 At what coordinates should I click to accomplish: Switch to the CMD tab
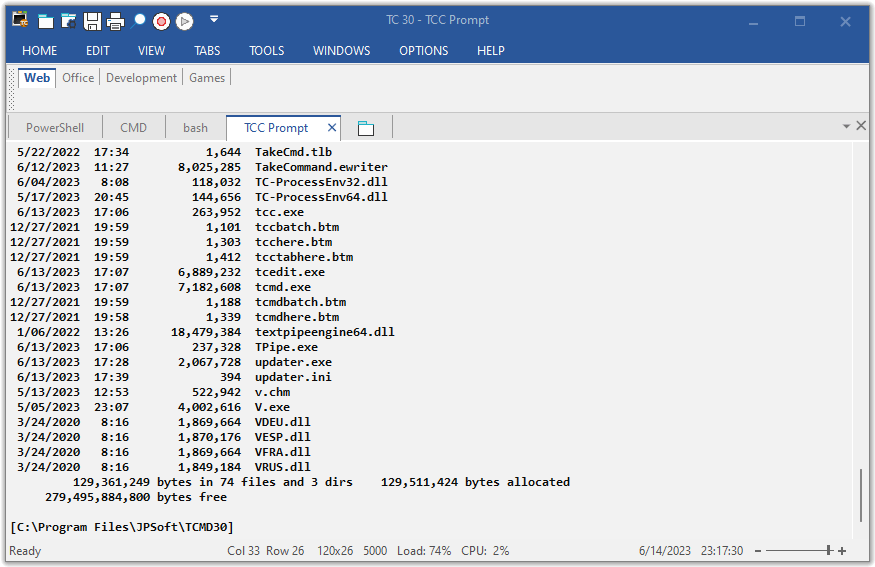(133, 128)
